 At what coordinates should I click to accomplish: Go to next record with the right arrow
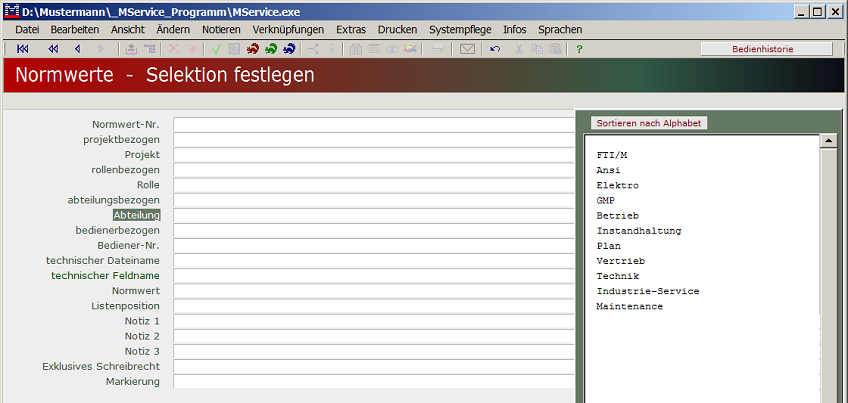101,49
